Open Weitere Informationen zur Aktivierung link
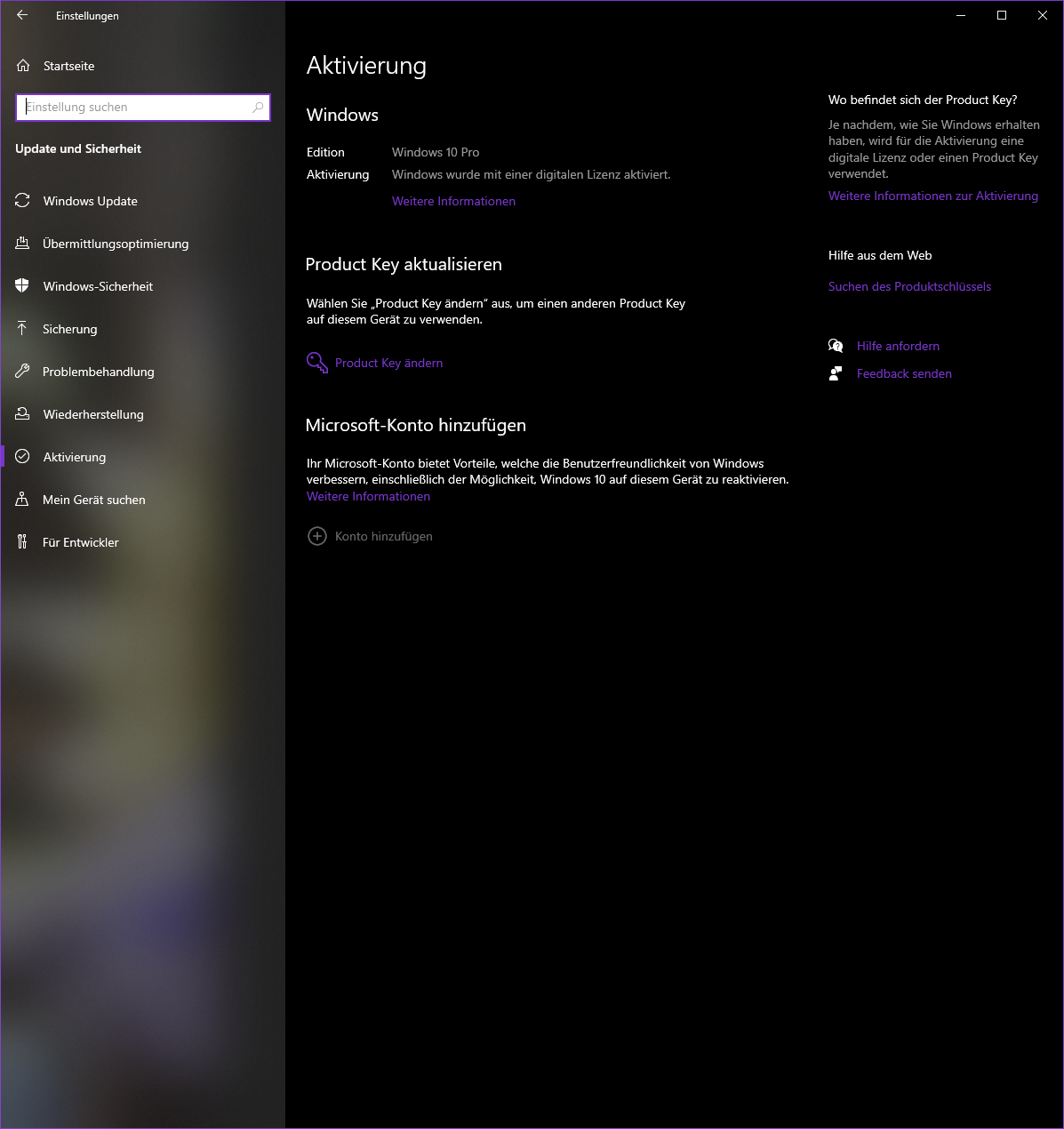Viewport: 1064px width, 1129px height. [933, 196]
